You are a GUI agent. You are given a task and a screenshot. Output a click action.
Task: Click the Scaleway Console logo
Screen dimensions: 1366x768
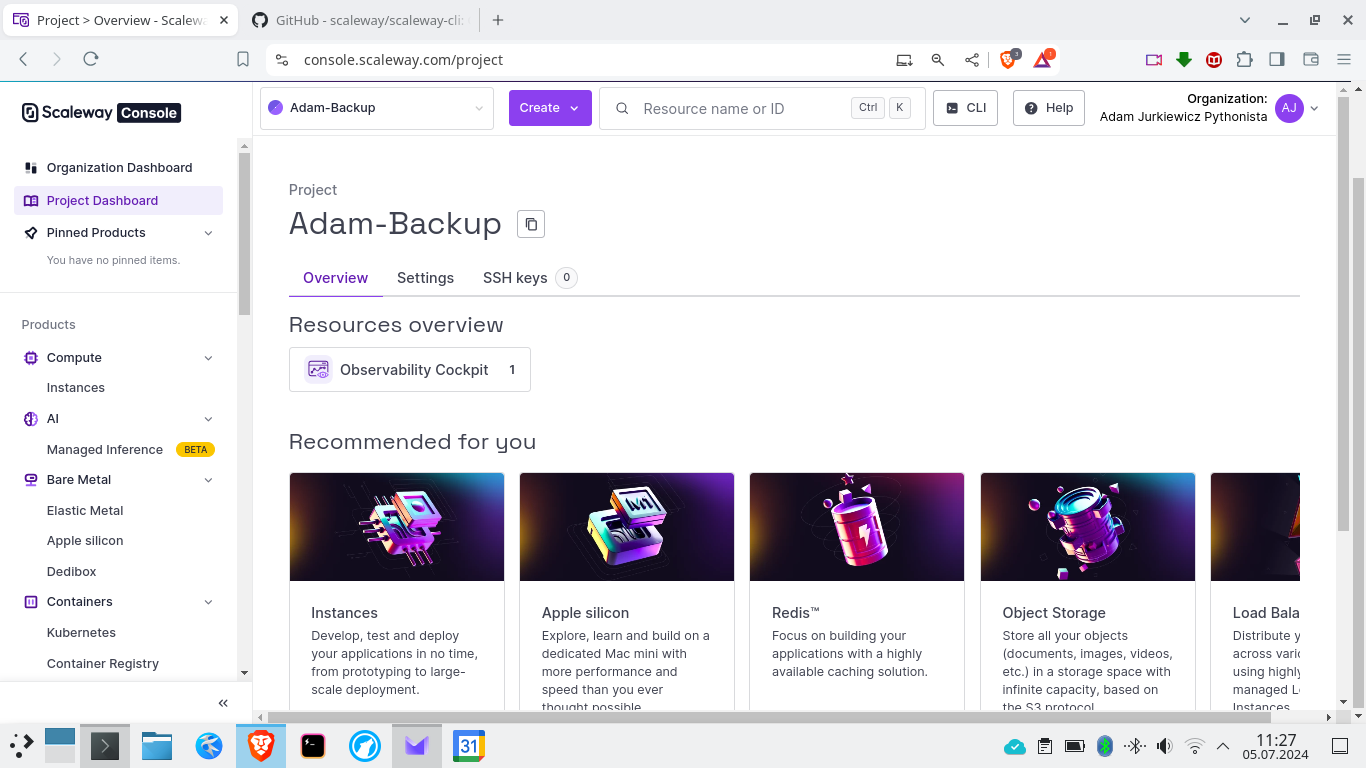click(101, 113)
